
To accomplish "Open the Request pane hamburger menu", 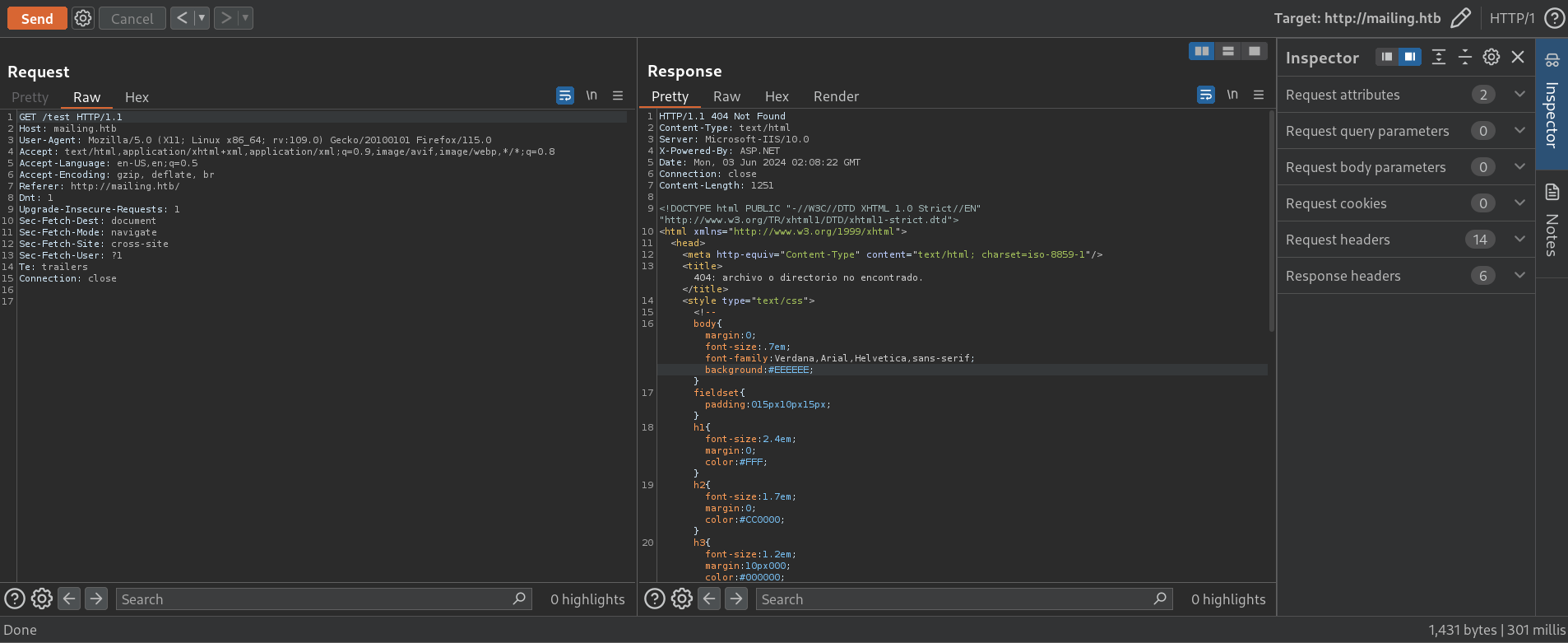I will click(618, 96).
